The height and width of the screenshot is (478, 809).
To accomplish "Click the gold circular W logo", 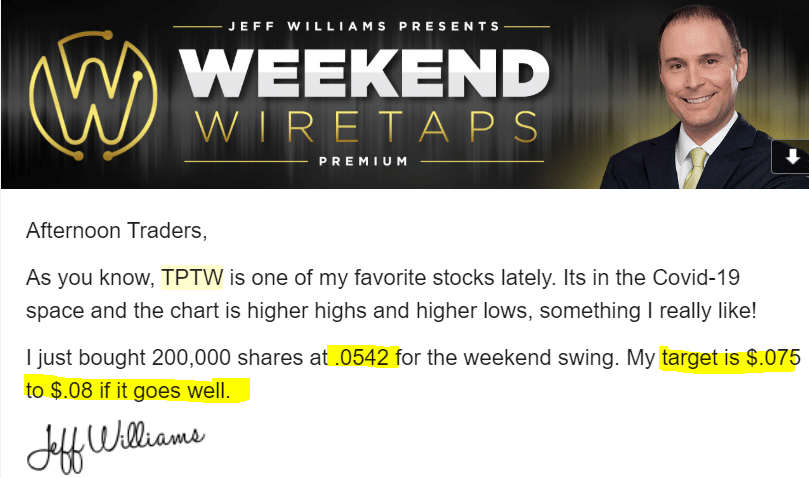I will (93, 96).
